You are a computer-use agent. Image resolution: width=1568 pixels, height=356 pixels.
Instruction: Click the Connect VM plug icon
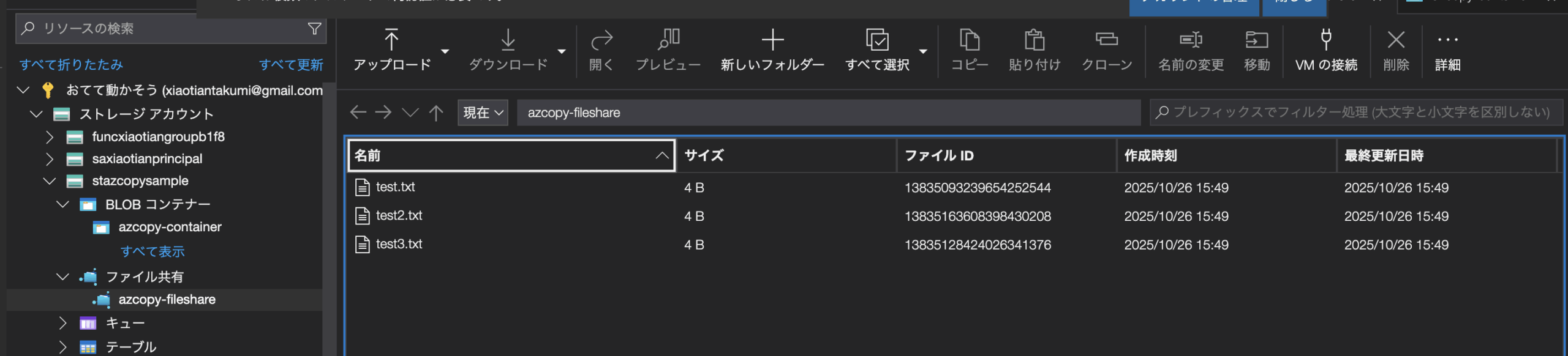coord(1326,40)
